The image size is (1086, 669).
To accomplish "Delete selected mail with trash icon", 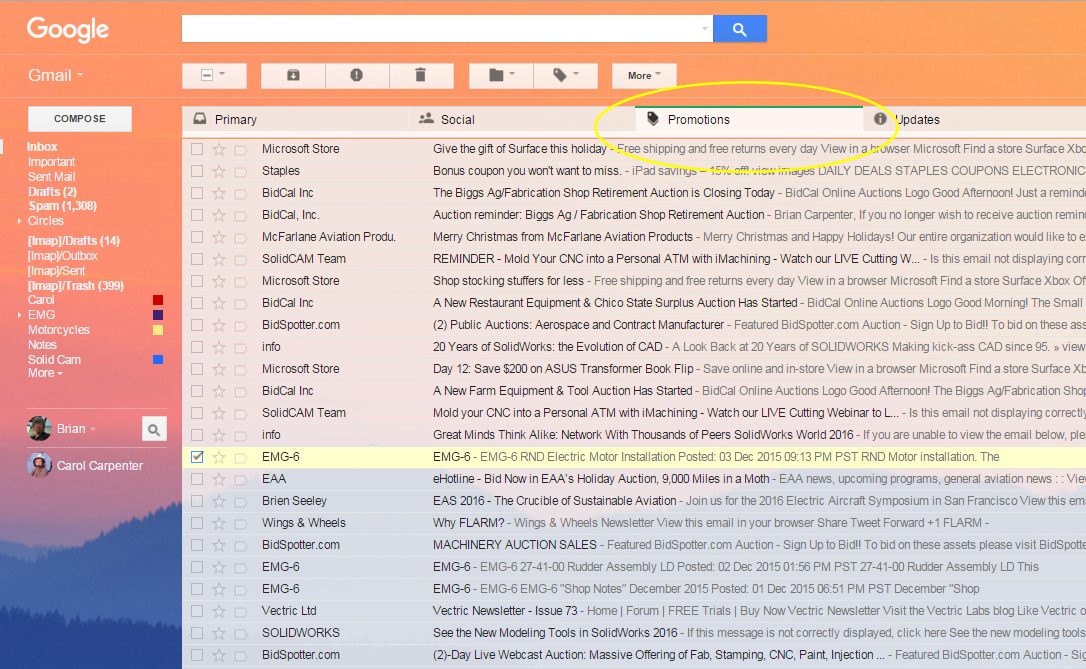I will click(x=420, y=75).
